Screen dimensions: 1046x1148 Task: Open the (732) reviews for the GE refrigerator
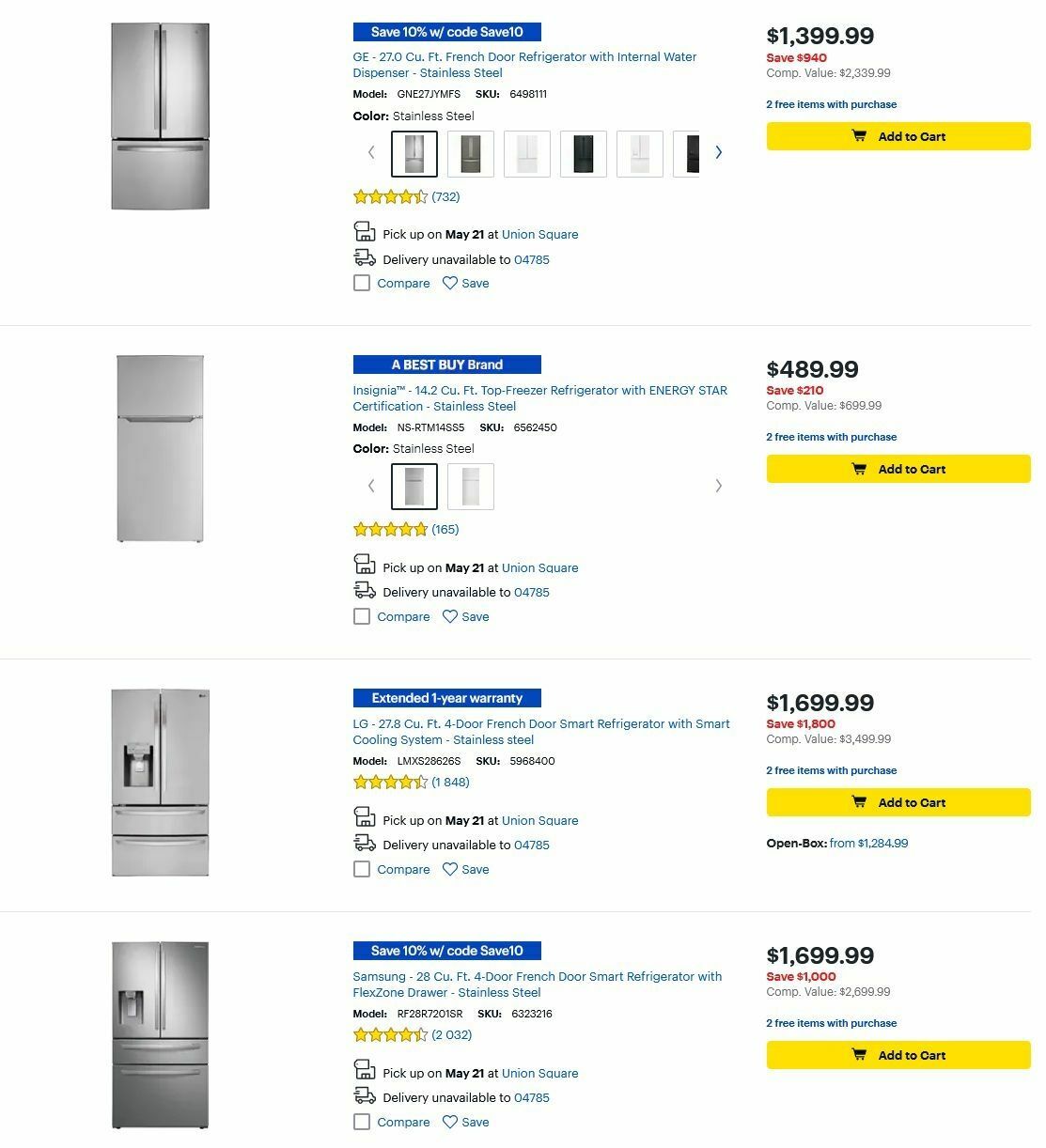tap(446, 196)
